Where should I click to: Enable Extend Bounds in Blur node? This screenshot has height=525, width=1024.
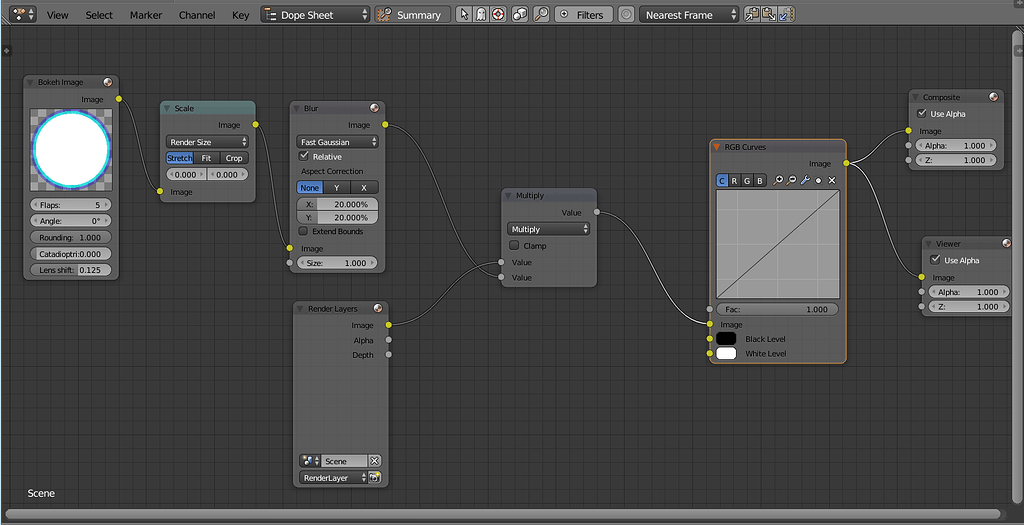tap(304, 231)
